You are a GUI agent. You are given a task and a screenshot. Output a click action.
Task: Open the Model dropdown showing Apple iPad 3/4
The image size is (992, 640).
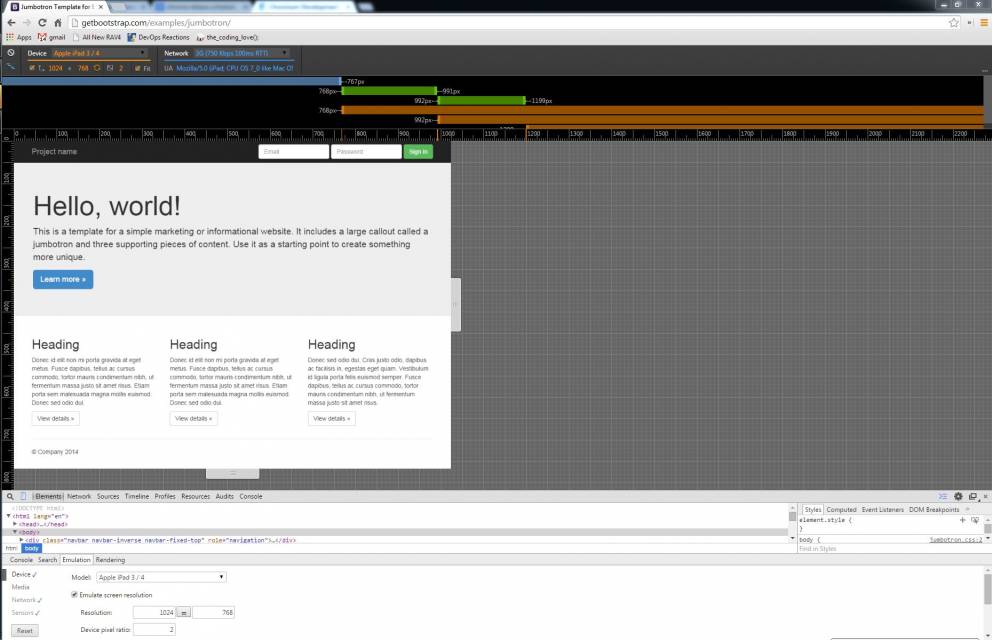click(x=160, y=576)
